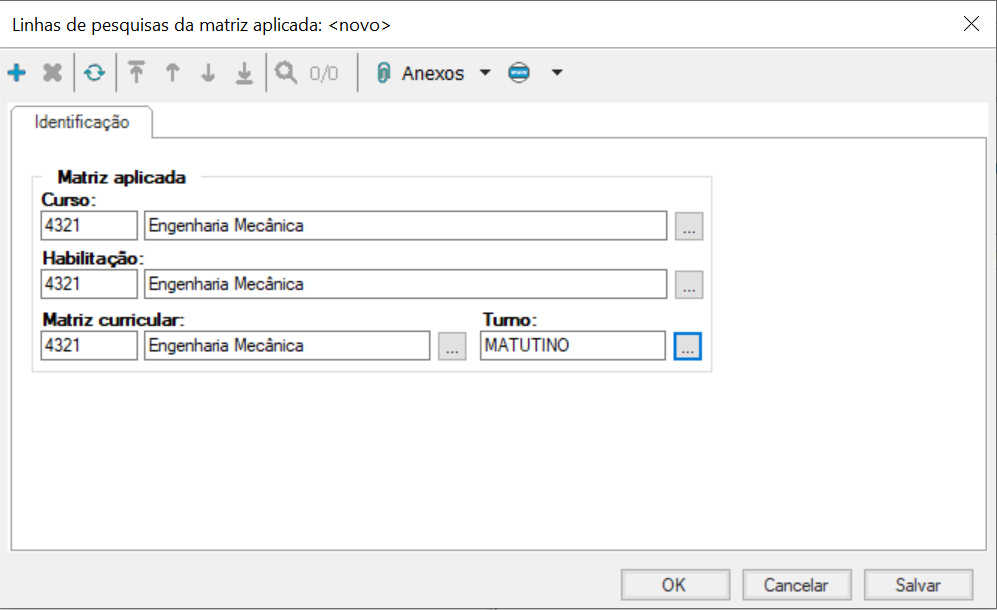Click Matriz curricular name field
Screen dimensions: 997x610
tap(287, 345)
